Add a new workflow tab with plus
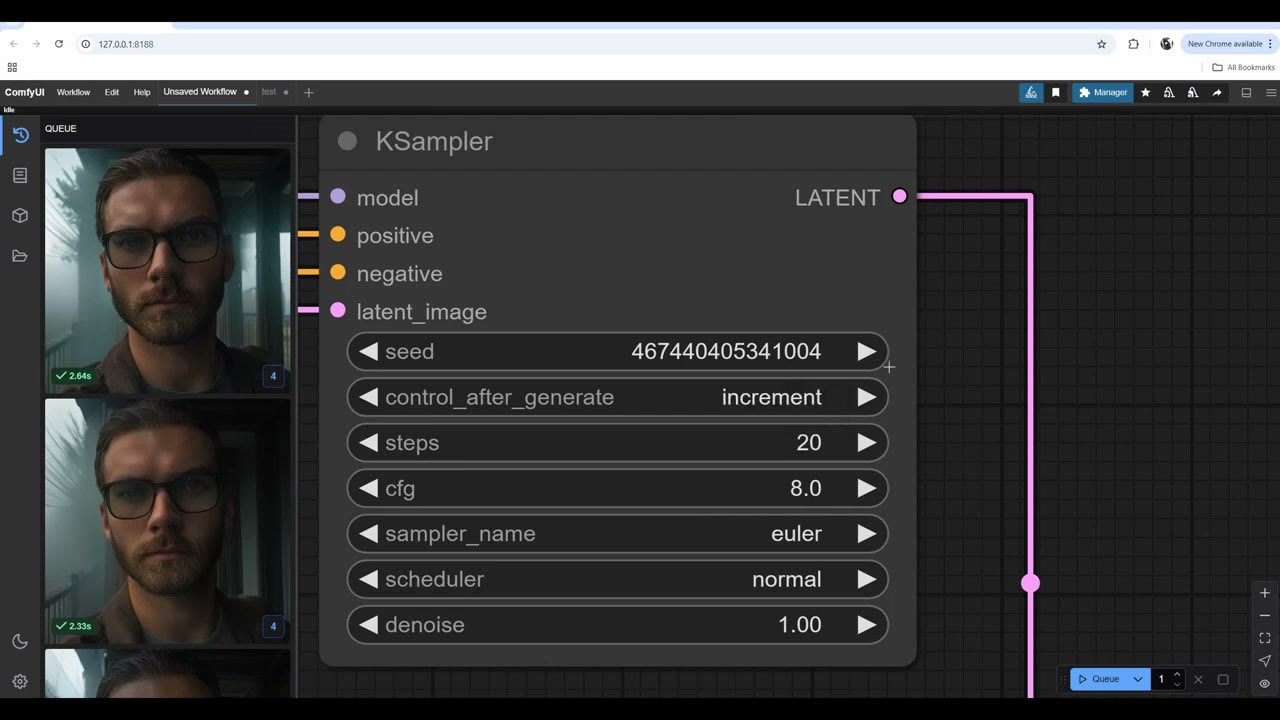The image size is (1280, 720). (x=308, y=92)
